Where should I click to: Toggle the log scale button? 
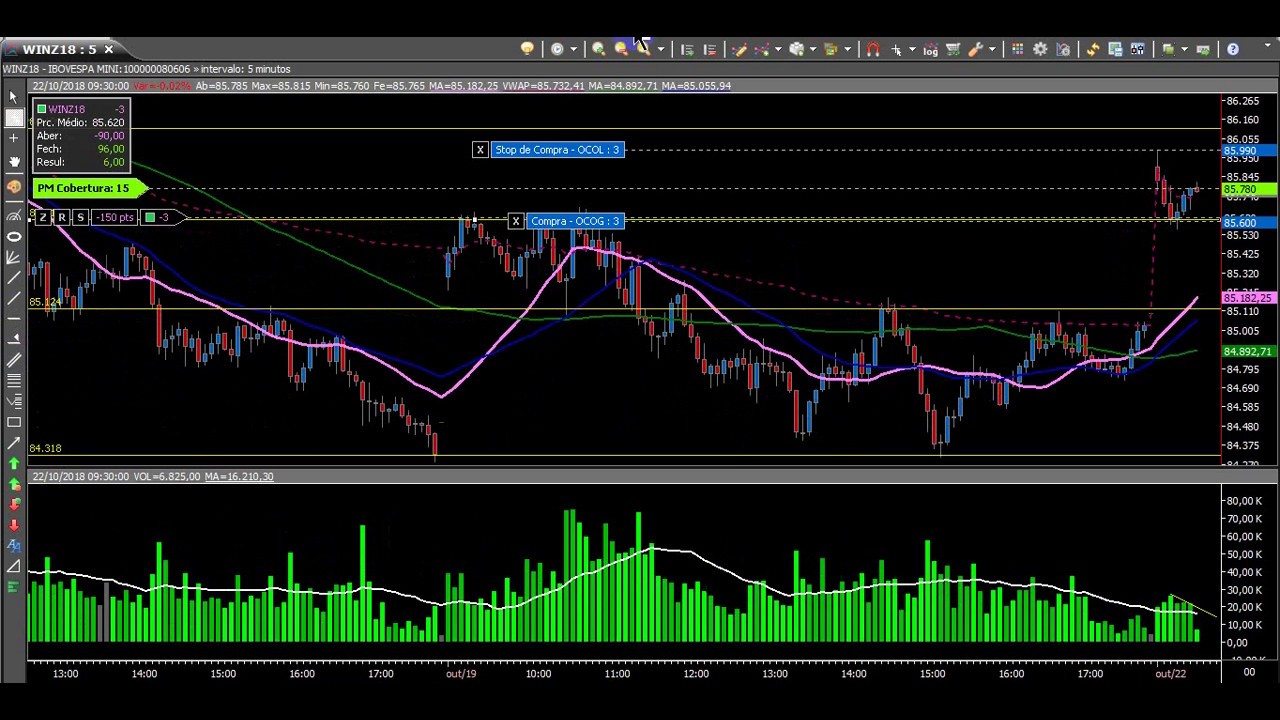[x=930, y=50]
